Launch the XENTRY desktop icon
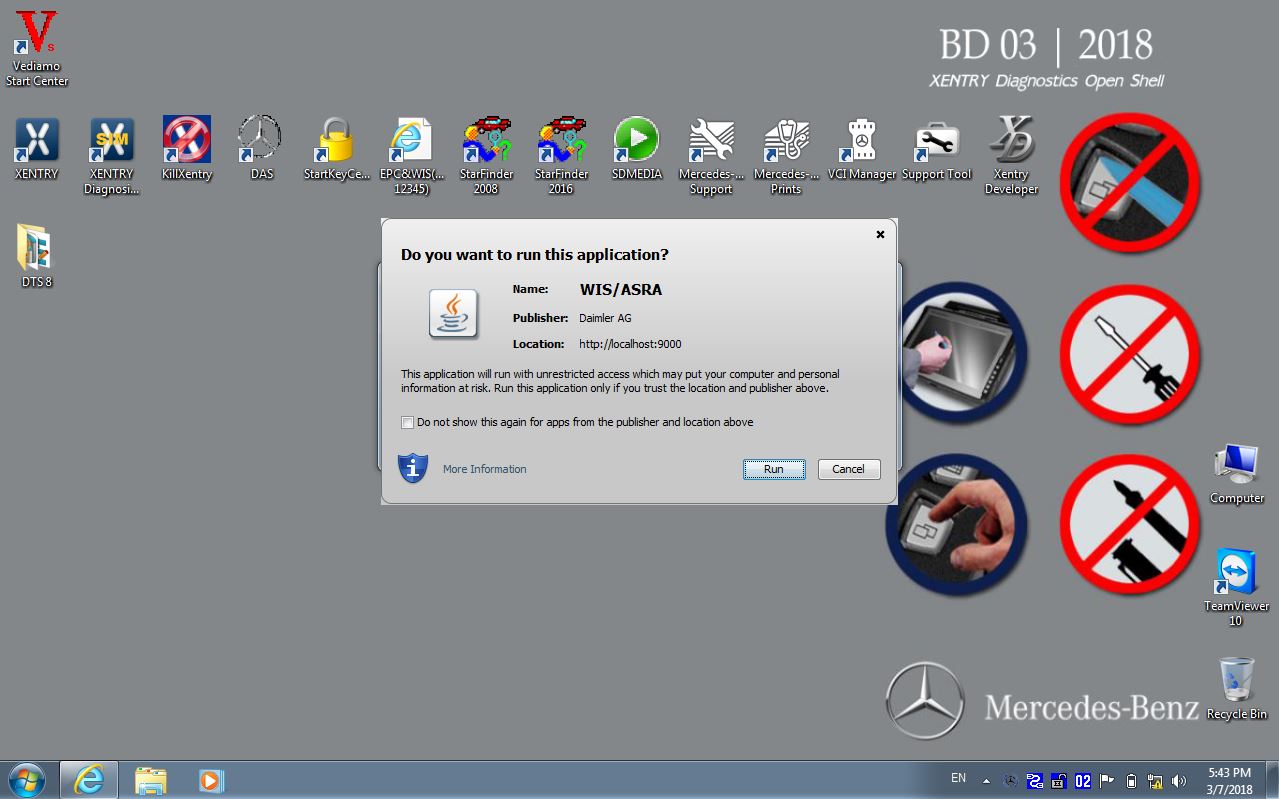Screen dimensions: 1279x799 click(37, 148)
